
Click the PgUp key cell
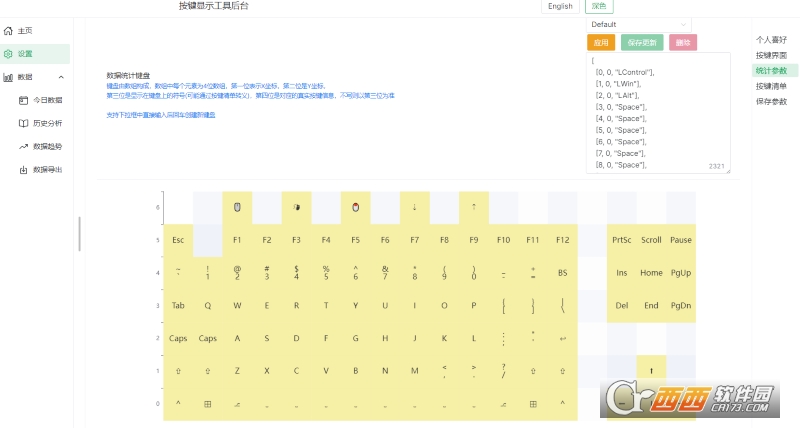tap(681, 273)
